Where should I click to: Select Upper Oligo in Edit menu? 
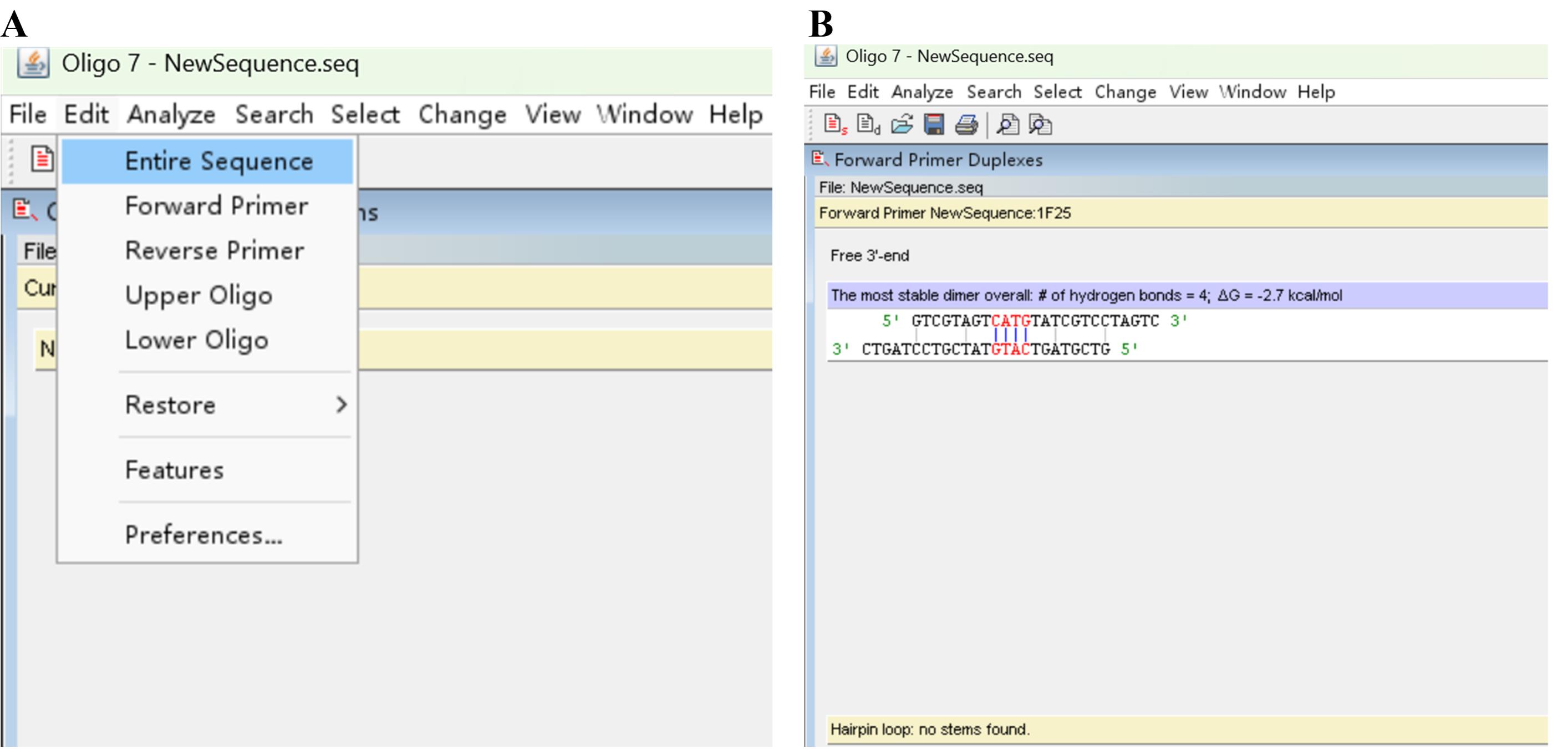pos(198,295)
